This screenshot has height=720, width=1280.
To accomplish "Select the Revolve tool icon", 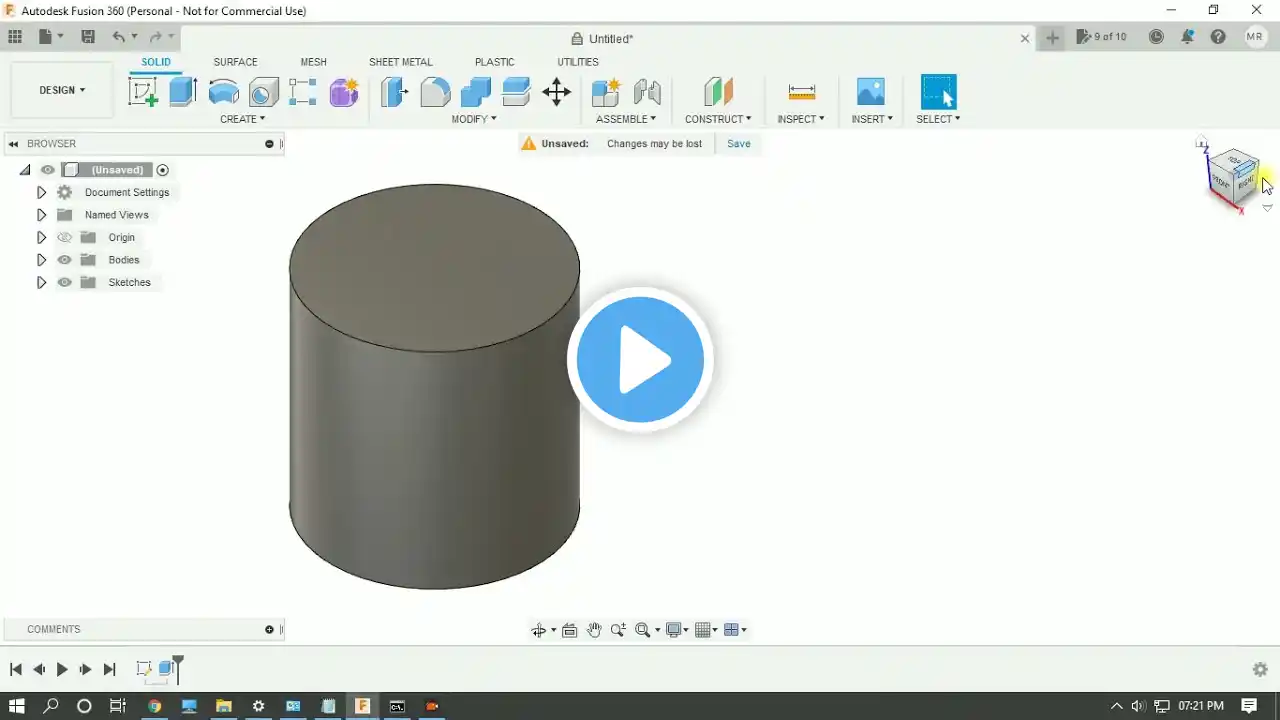I will 223,92.
